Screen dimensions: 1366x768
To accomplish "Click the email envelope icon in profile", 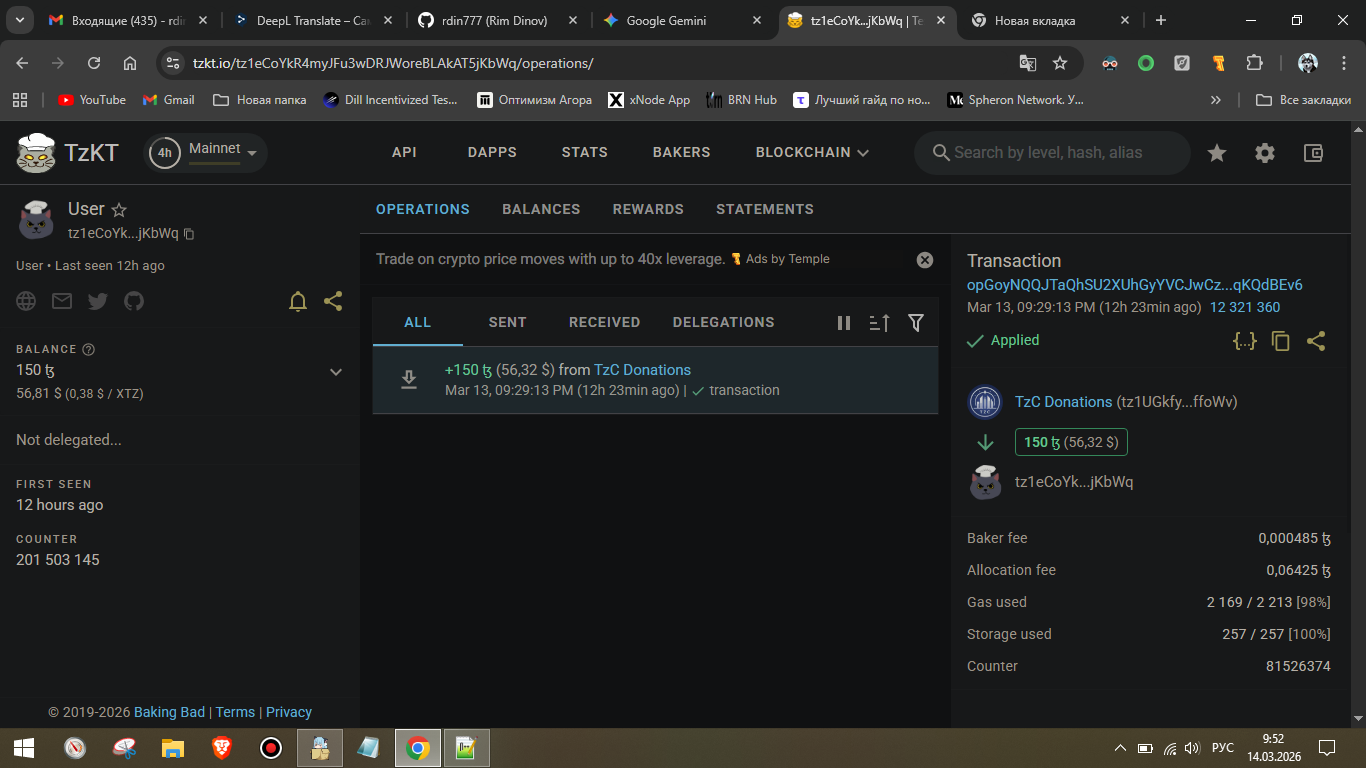I will click(62, 301).
